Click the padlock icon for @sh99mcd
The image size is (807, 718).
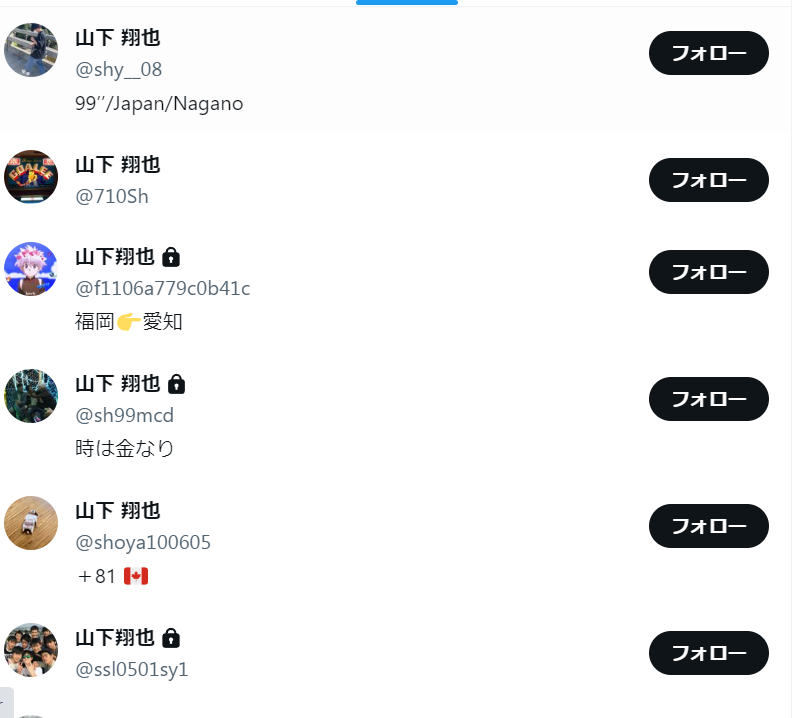point(176,384)
